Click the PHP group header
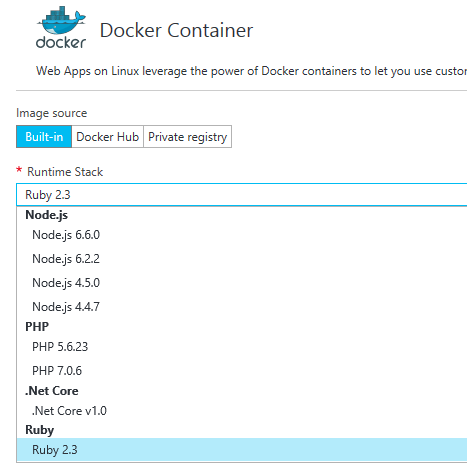 [x=37, y=327]
